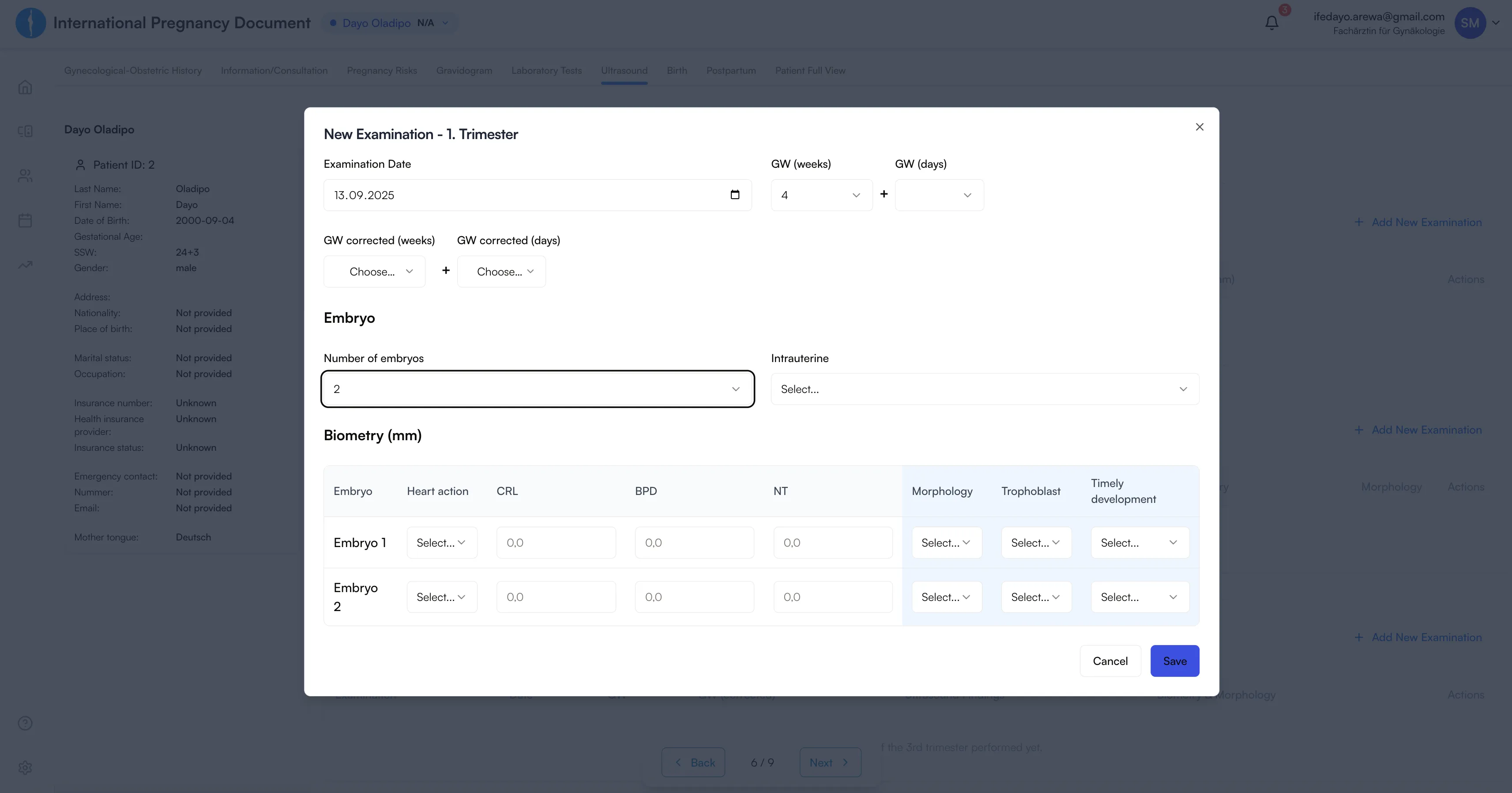The height and width of the screenshot is (793, 1512).
Task: Open the calendar picker in Examination Date
Action: 734,195
